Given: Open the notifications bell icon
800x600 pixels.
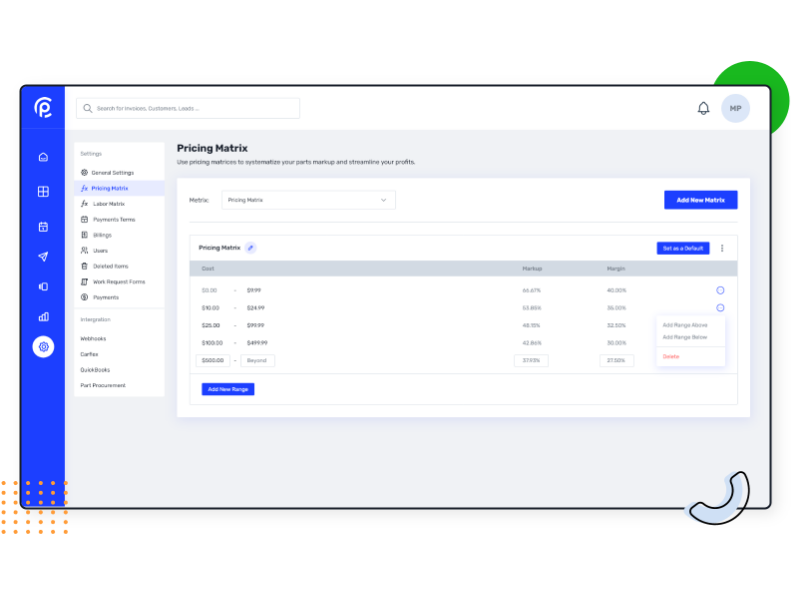Looking at the screenshot, I should click(704, 108).
